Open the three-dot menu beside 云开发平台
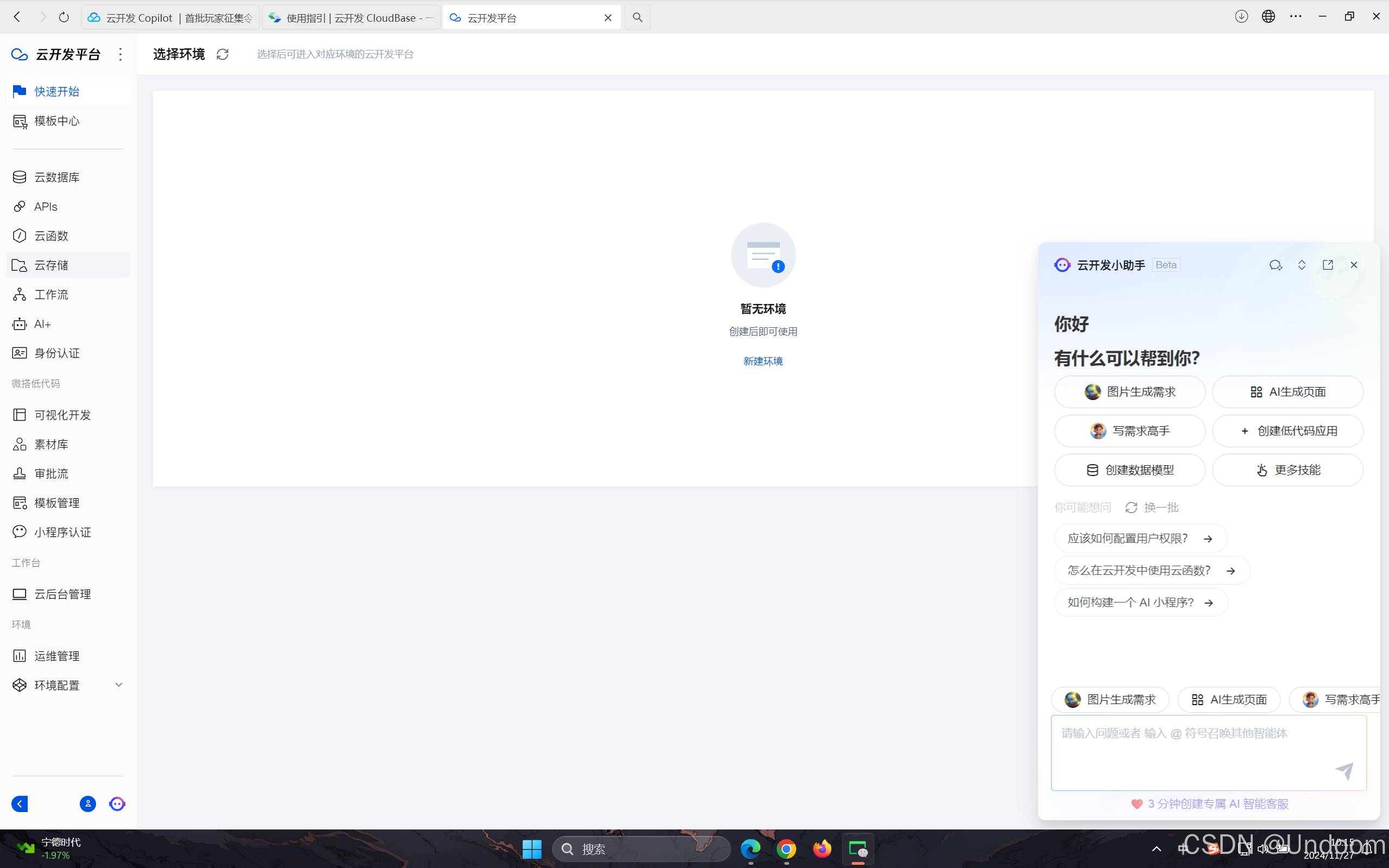Image resolution: width=1389 pixels, height=868 pixels. pos(120,54)
